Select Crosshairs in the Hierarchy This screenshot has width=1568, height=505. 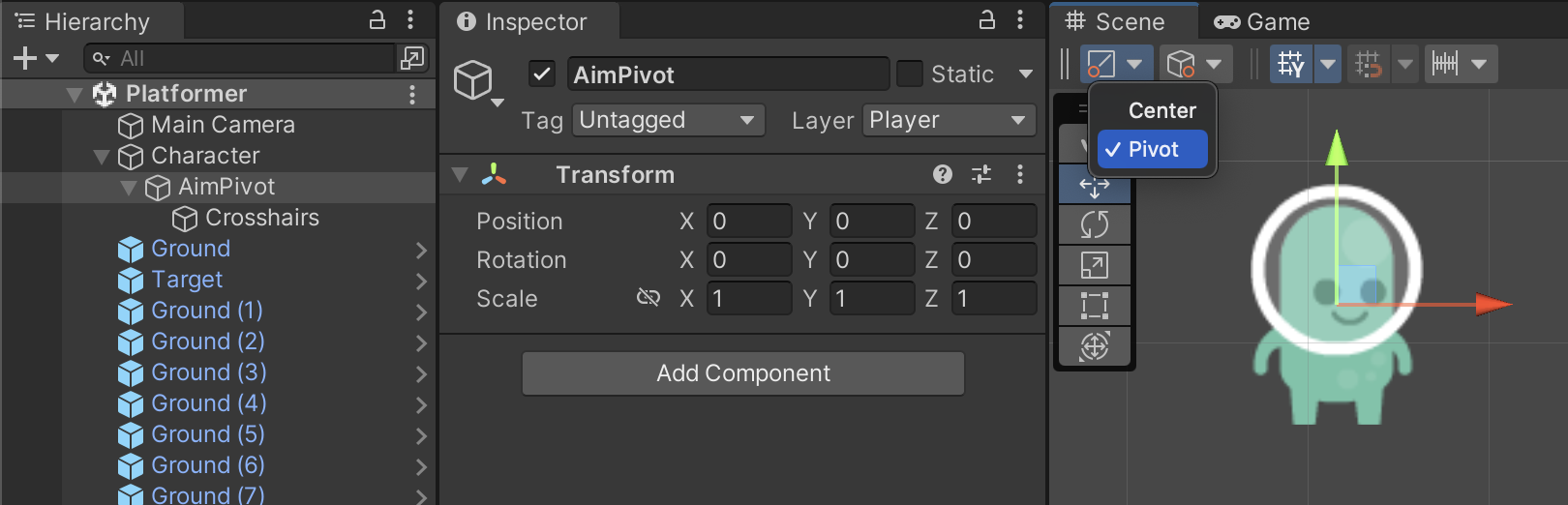tap(261, 218)
